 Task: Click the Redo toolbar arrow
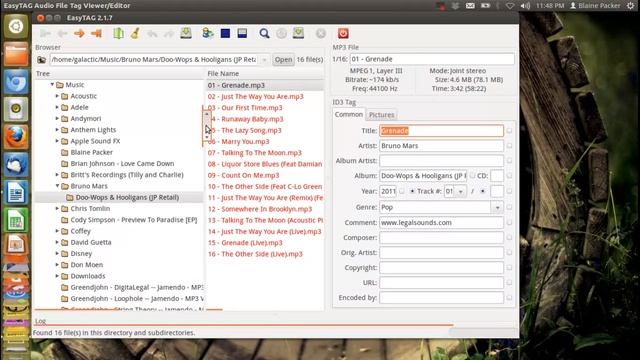point(169,33)
